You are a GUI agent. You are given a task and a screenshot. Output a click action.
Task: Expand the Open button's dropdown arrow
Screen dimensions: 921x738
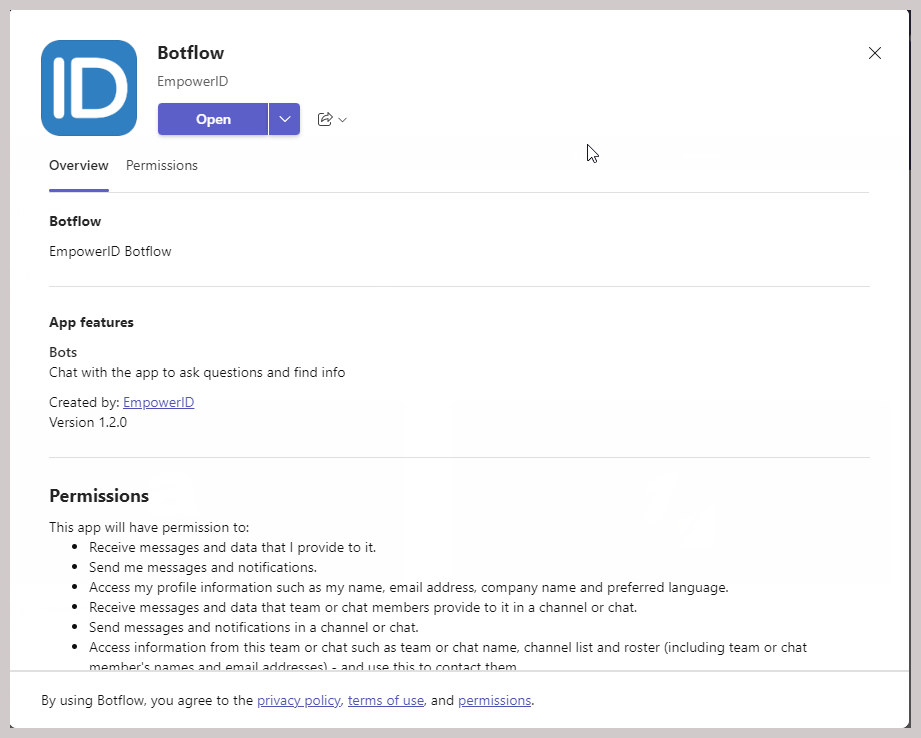(x=284, y=118)
